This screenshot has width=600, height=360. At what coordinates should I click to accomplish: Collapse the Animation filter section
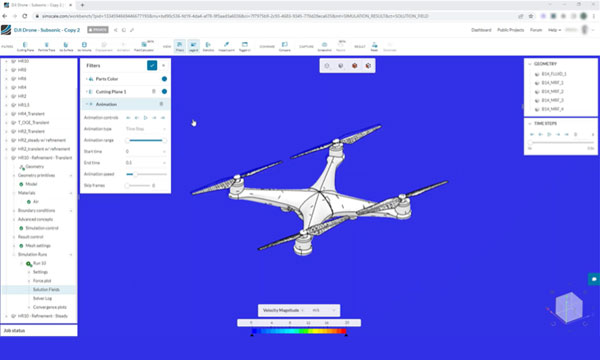click(86, 104)
